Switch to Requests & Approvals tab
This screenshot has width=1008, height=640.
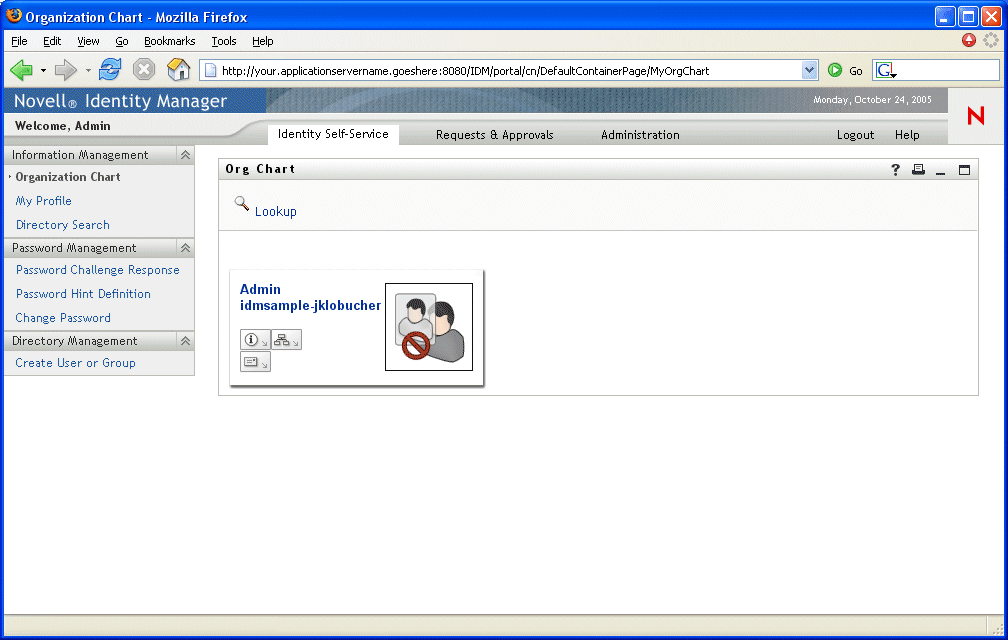point(494,135)
